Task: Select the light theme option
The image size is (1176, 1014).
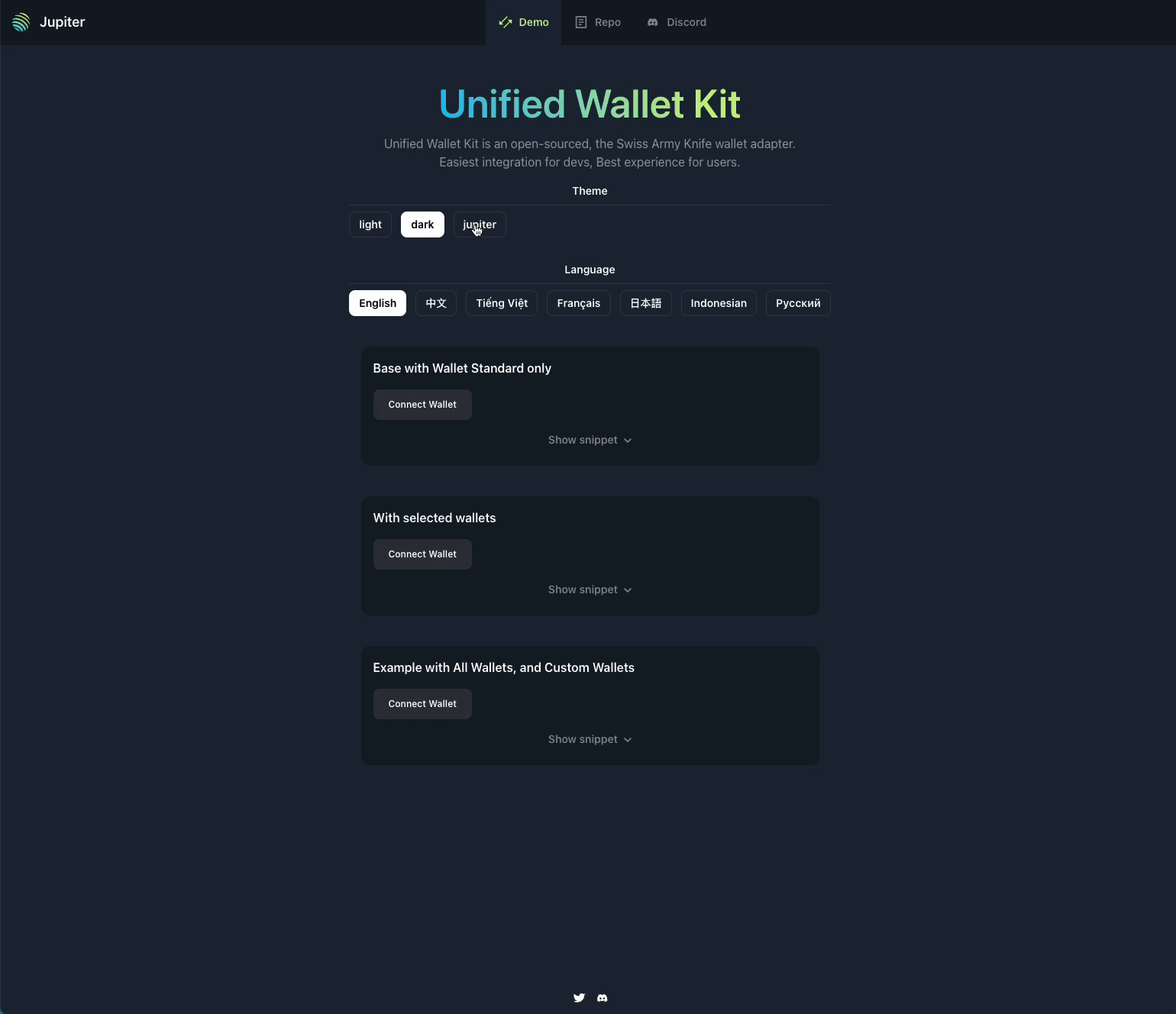Action: pos(370,224)
